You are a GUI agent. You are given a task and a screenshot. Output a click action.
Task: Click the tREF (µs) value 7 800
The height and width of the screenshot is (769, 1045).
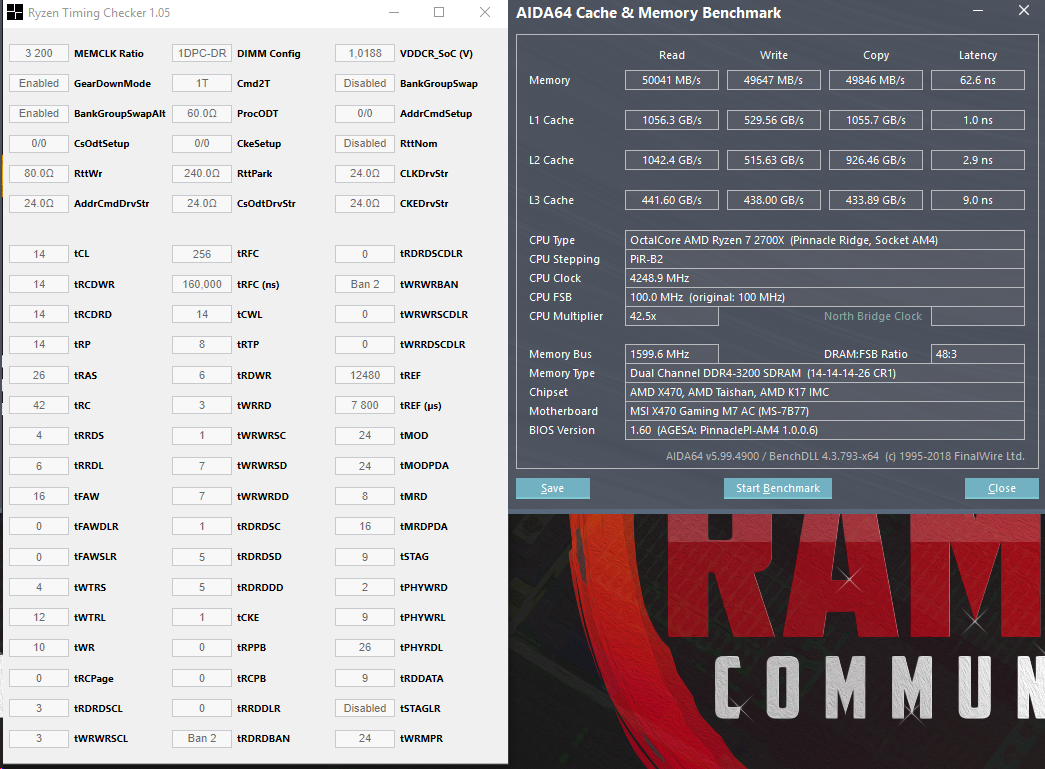(x=365, y=405)
